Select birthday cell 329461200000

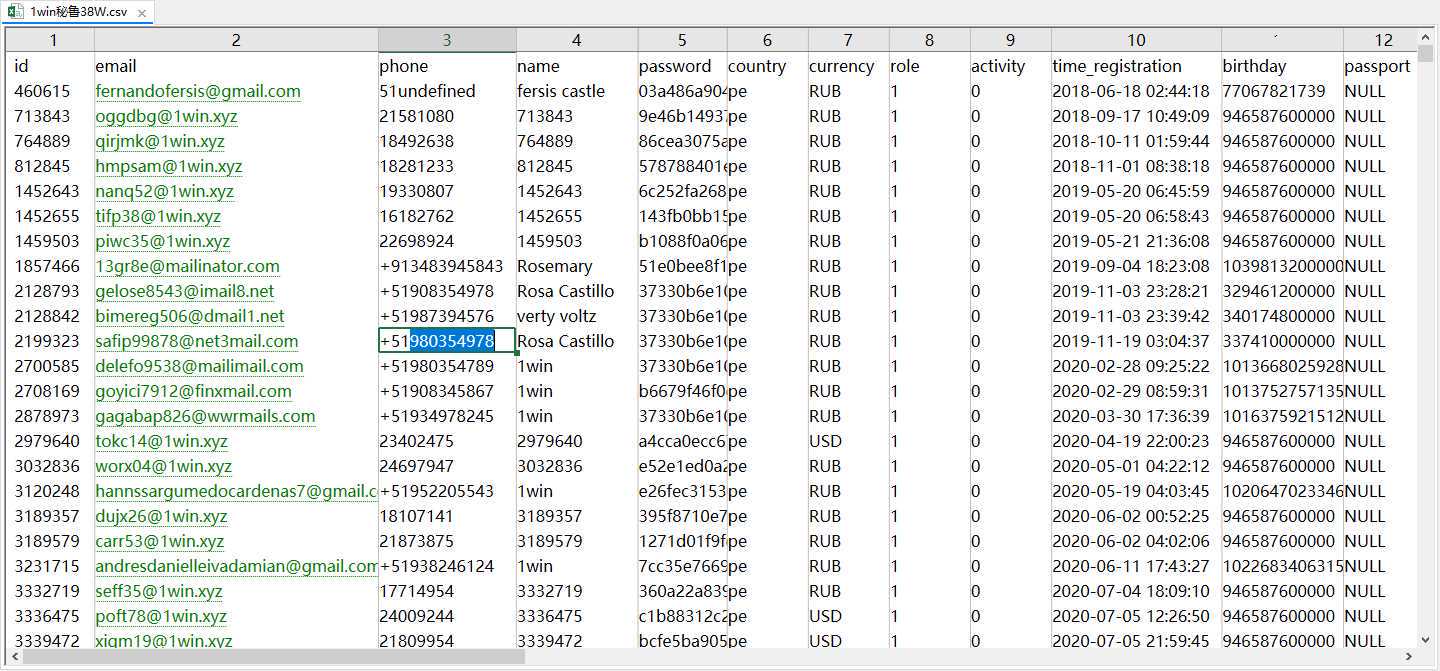[1282, 291]
